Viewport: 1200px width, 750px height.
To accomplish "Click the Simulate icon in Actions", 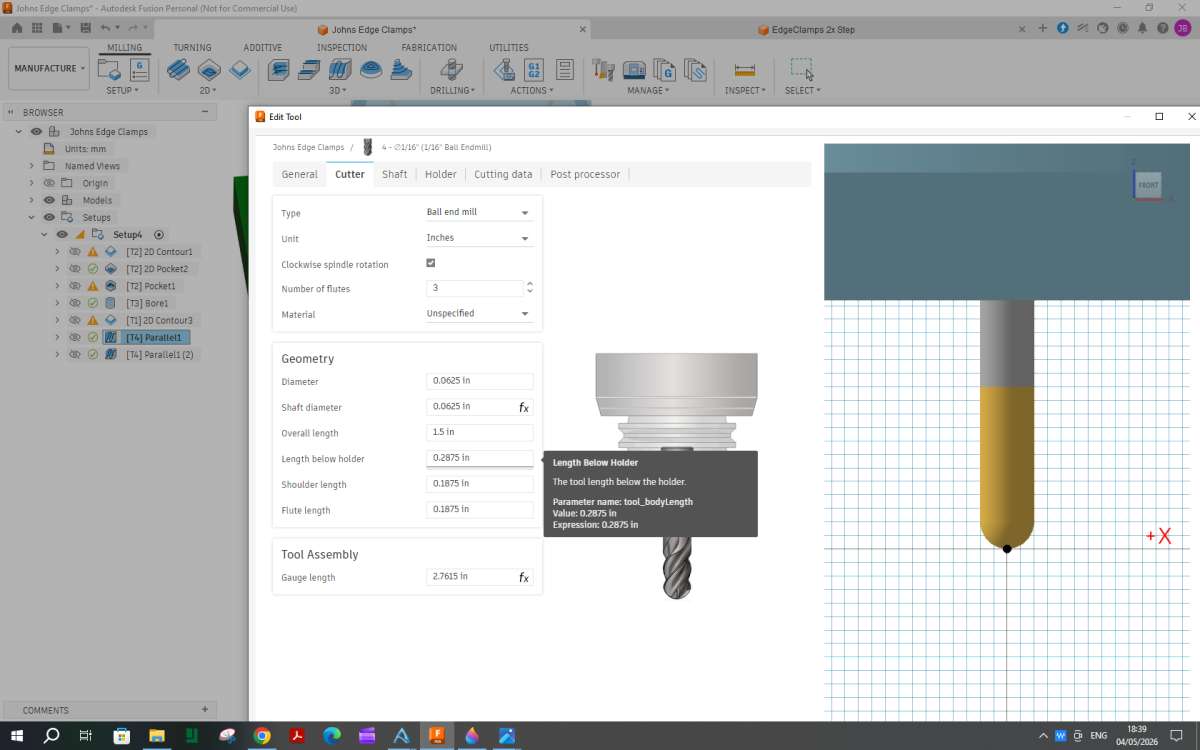I will [503, 70].
